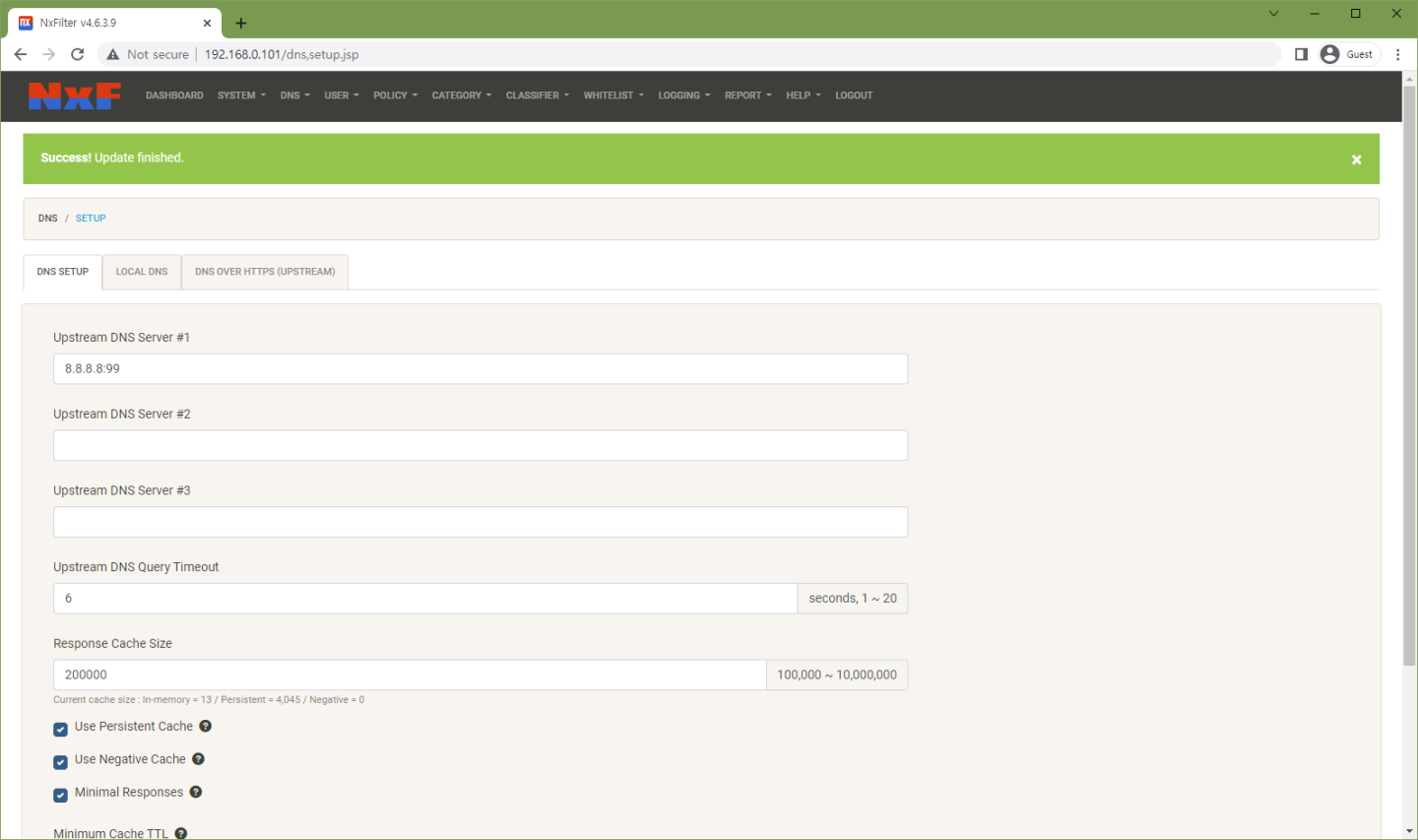1418x840 pixels.
Task: Toggle the Use Persistent Cache checkbox
Action: click(60, 729)
